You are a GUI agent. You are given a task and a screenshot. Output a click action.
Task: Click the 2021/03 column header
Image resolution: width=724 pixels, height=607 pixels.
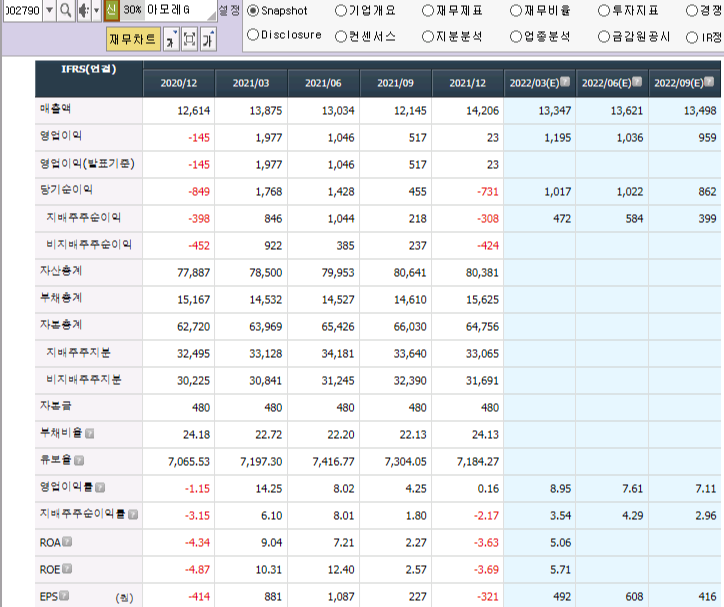click(x=251, y=83)
